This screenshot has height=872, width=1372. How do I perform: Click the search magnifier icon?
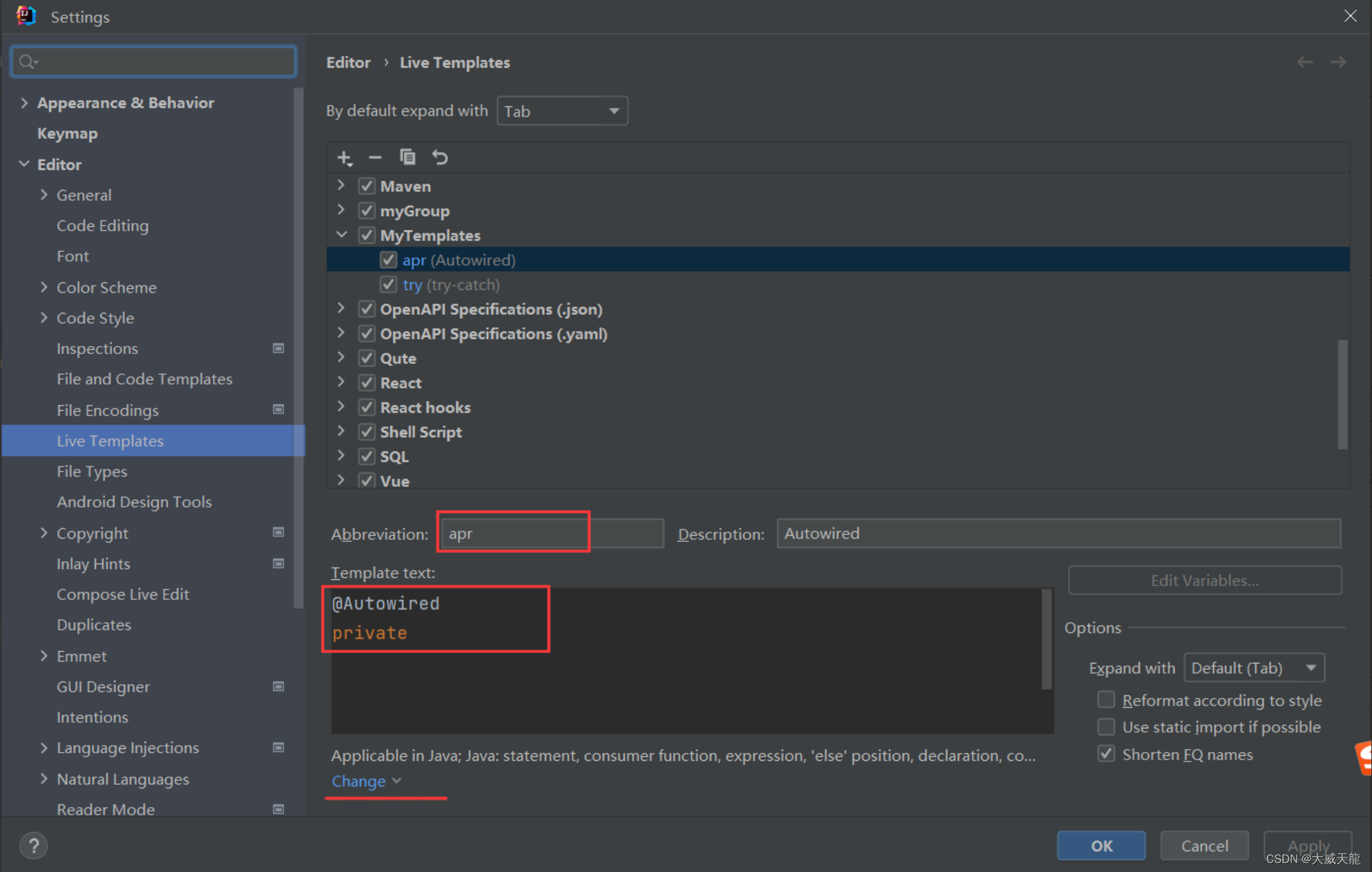click(x=28, y=62)
